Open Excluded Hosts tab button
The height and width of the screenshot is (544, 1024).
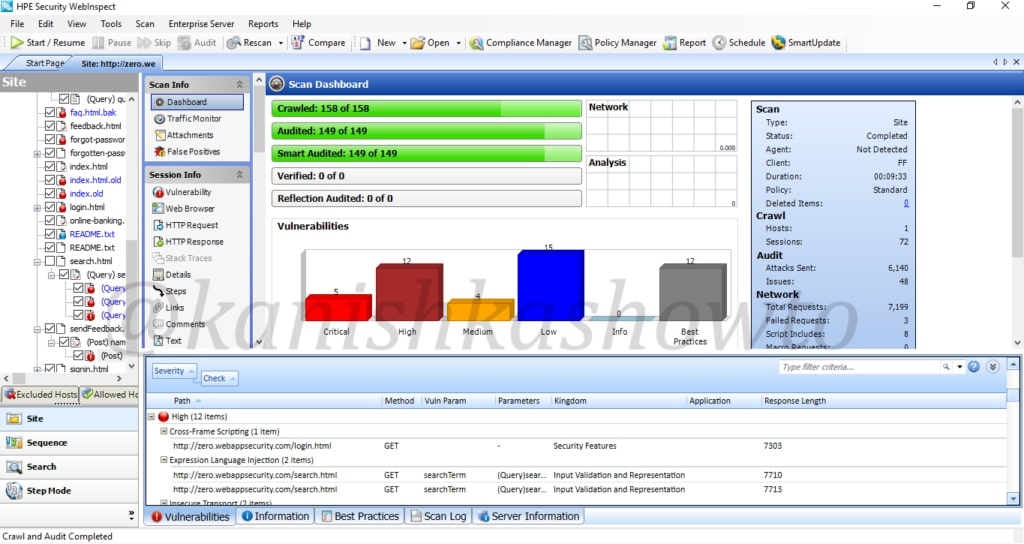[x=40, y=394]
